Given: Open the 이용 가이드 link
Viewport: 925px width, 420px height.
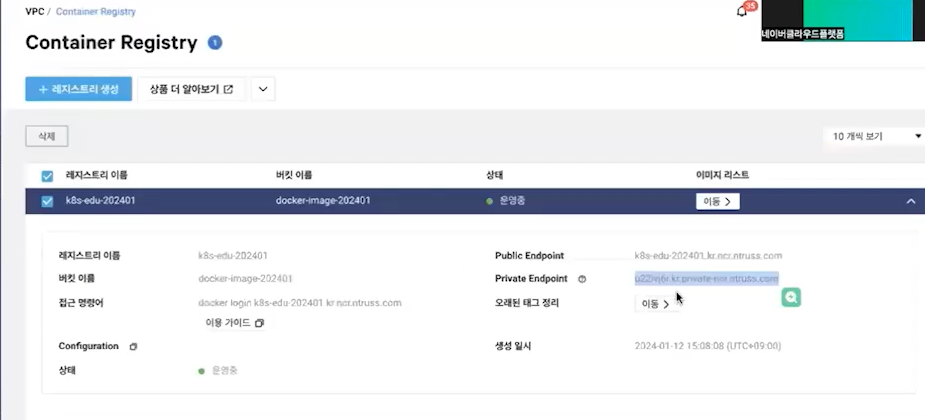Looking at the screenshot, I should 234,323.
